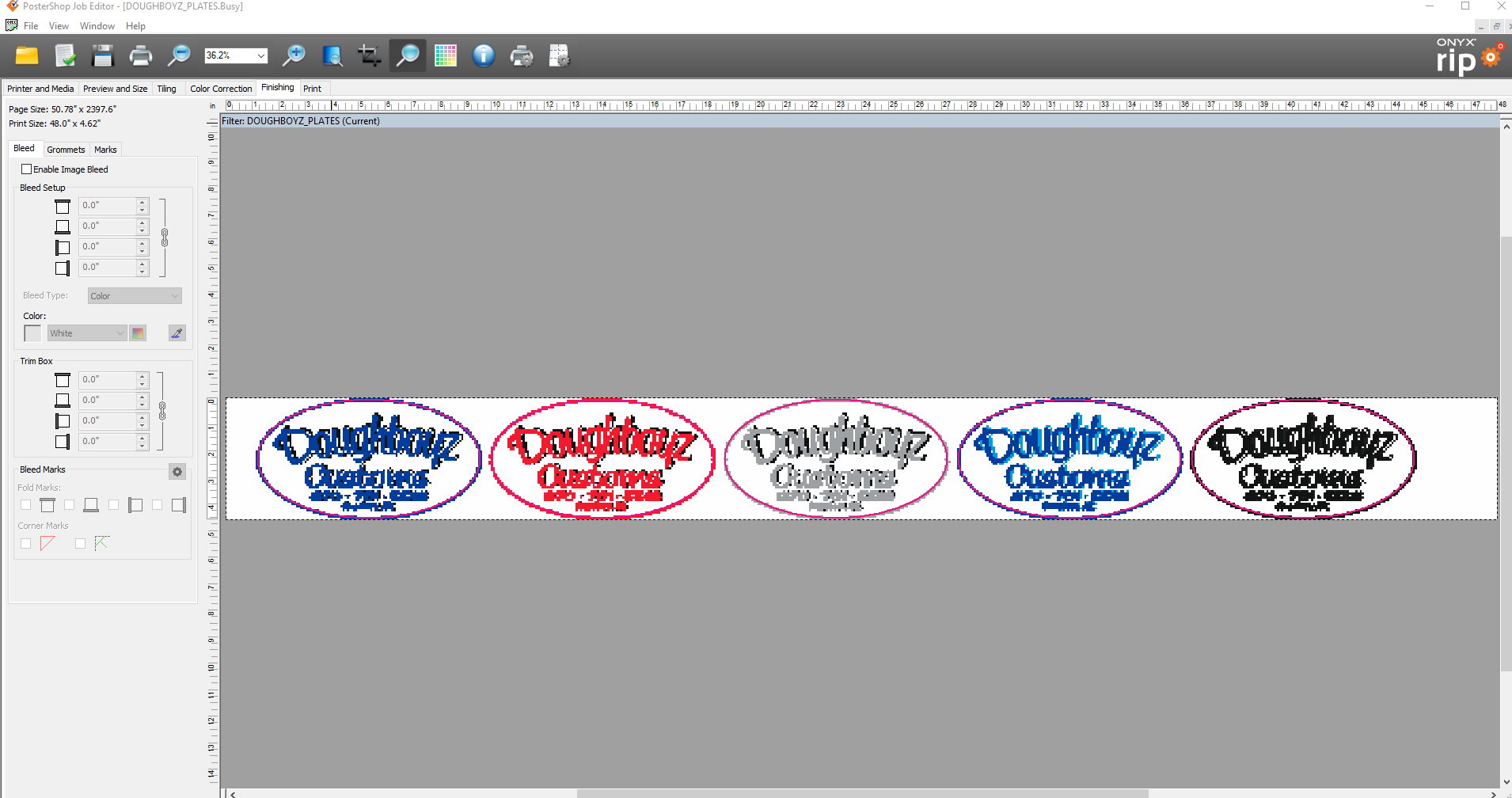Open the Window menu
This screenshot has height=798, width=1512.
coord(97,26)
